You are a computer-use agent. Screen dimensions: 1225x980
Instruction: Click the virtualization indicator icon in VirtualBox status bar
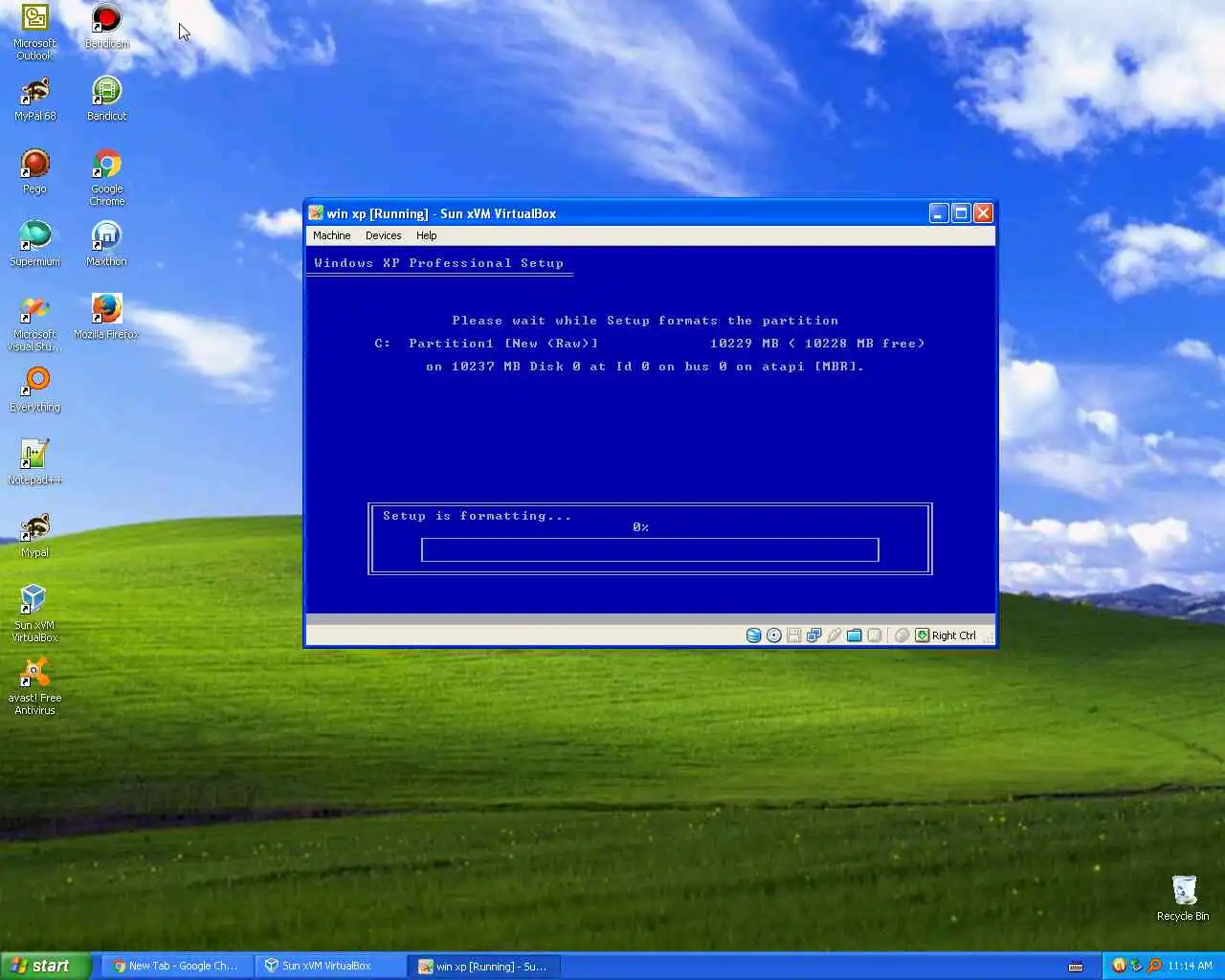coord(875,635)
